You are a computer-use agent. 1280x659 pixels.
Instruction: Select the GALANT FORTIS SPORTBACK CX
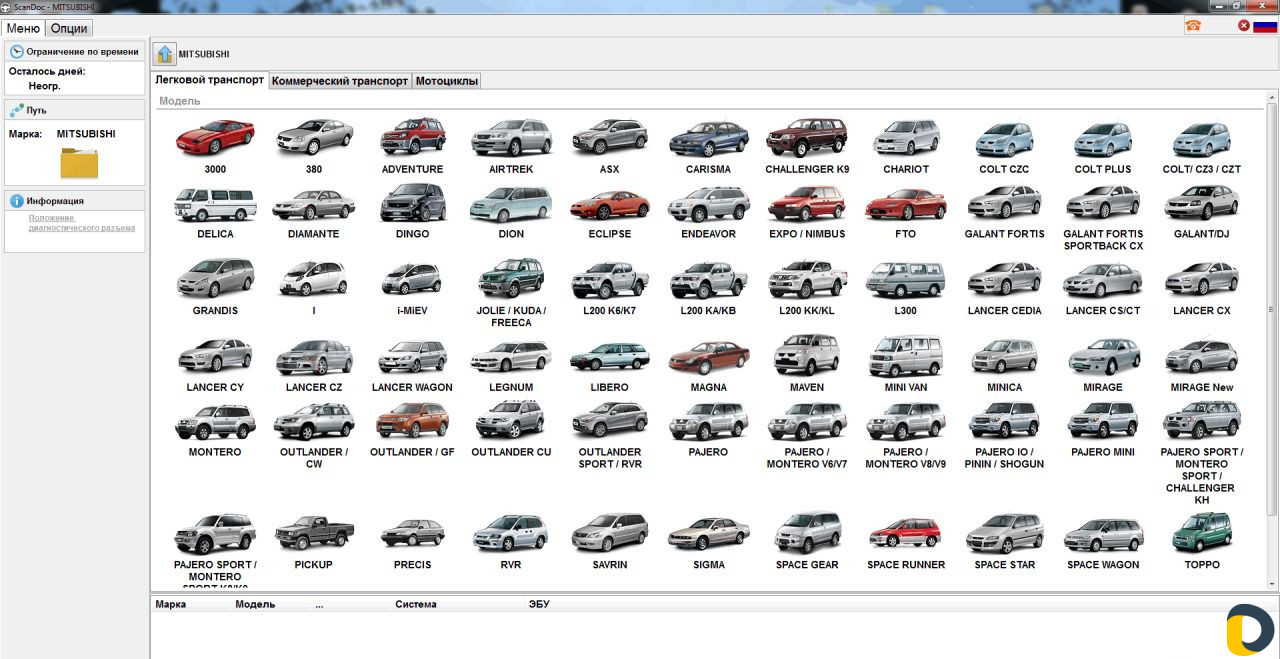coord(1103,203)
